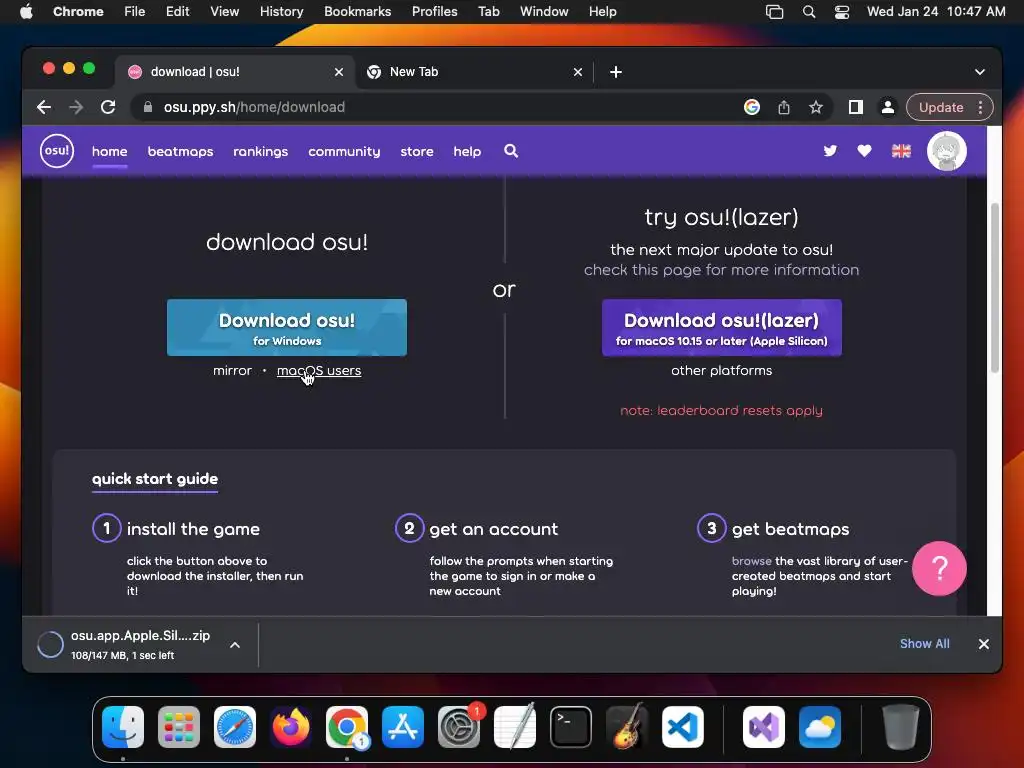This screenshot has height=768, width=1024.
Task: Open the user avatar profile menu
Action: [946, 151]
